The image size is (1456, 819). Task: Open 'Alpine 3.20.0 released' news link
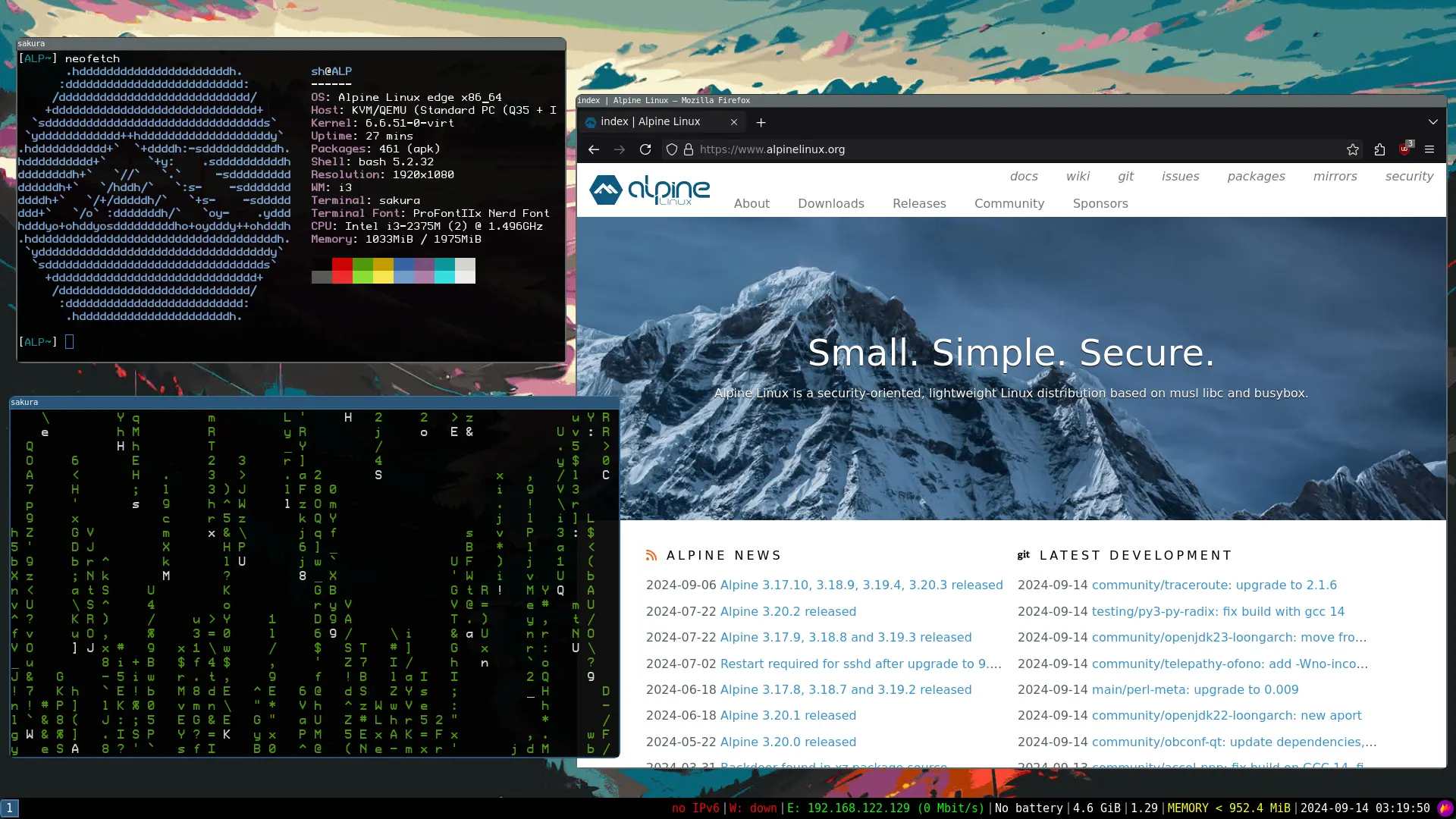pos(788,742)
